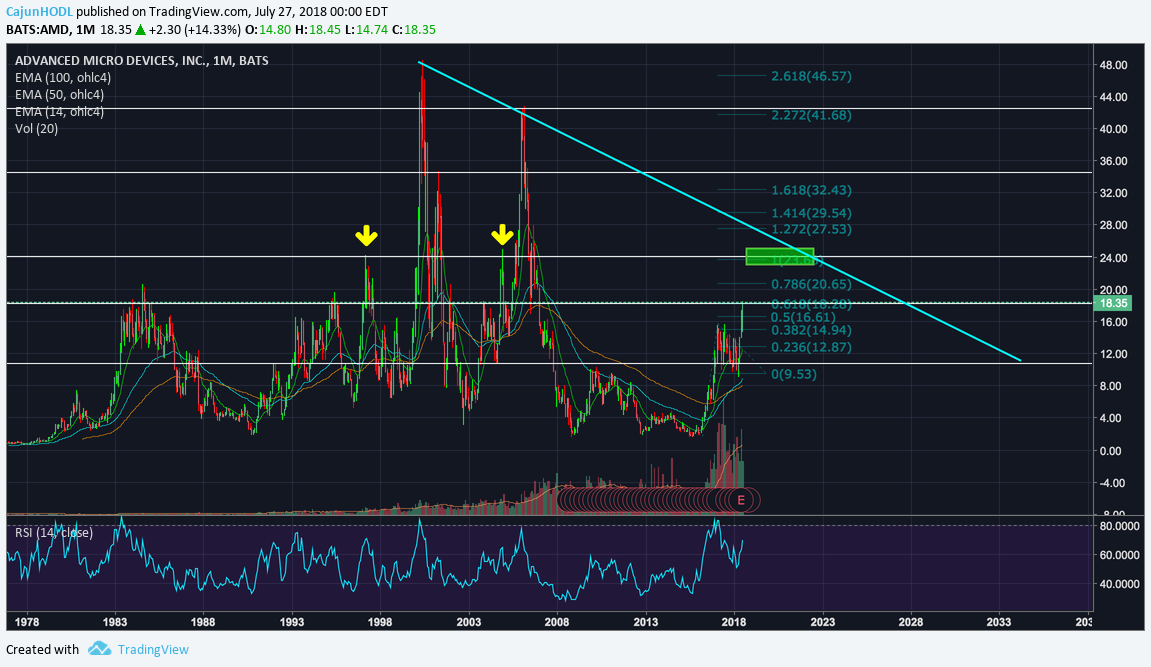Viewport: 1151px width, 667px height.
Task: Click the 2033 label on time axis
Action: click(x=999, y=622)
